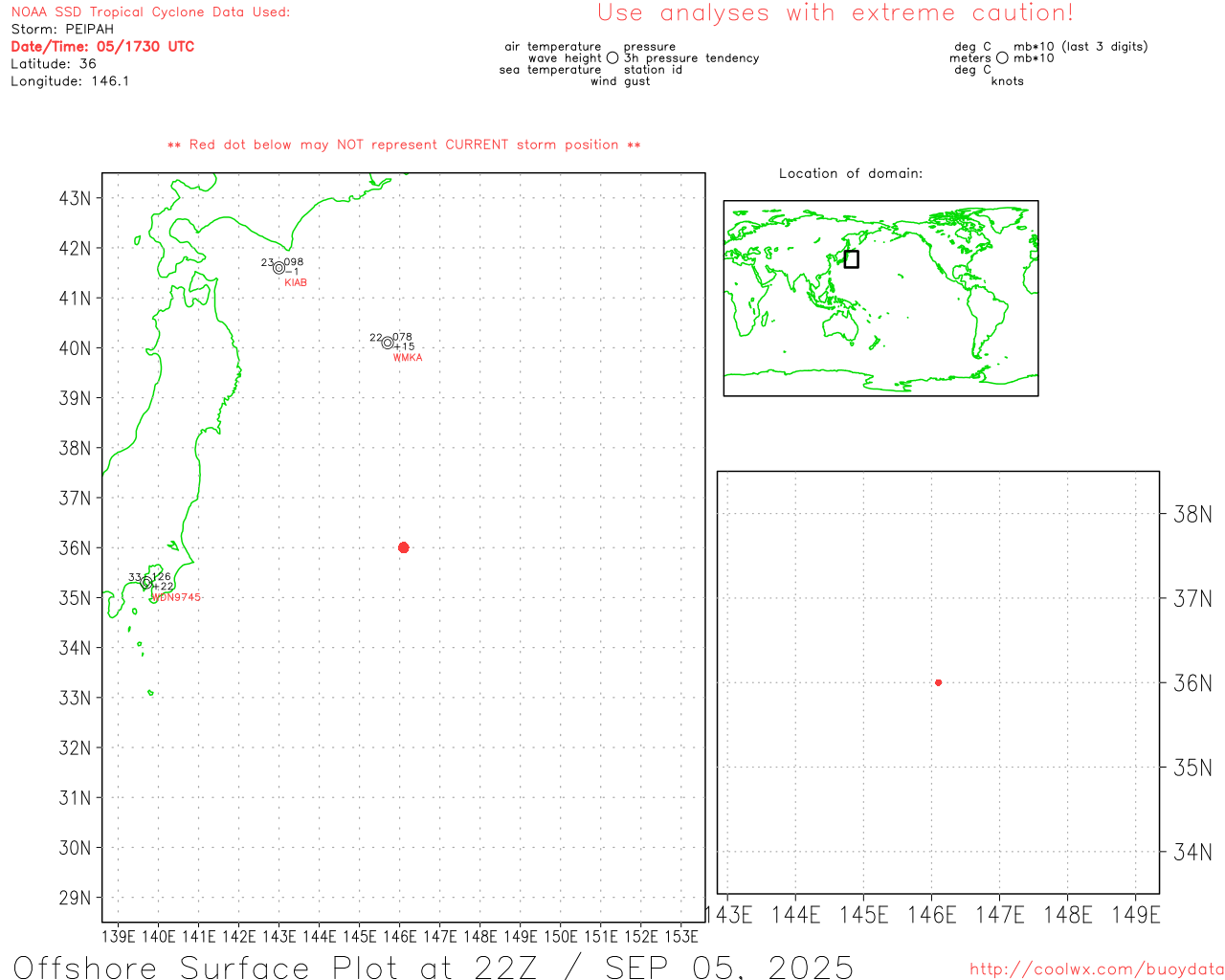Image resolution: width=1225 pixels, height=980 pixels.
Task: Click the 38N label on zoomed inset map
Action: click(x=1192, y=515)
